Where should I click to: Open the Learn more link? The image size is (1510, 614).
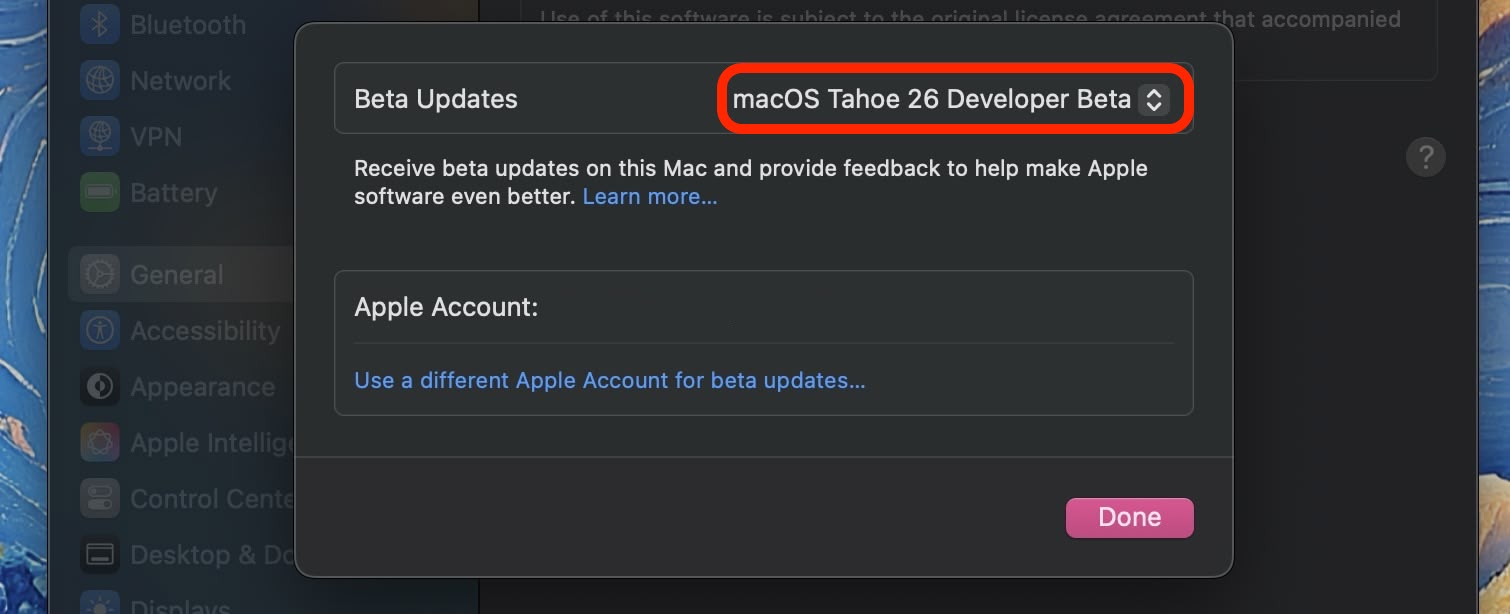pos(650,197)
